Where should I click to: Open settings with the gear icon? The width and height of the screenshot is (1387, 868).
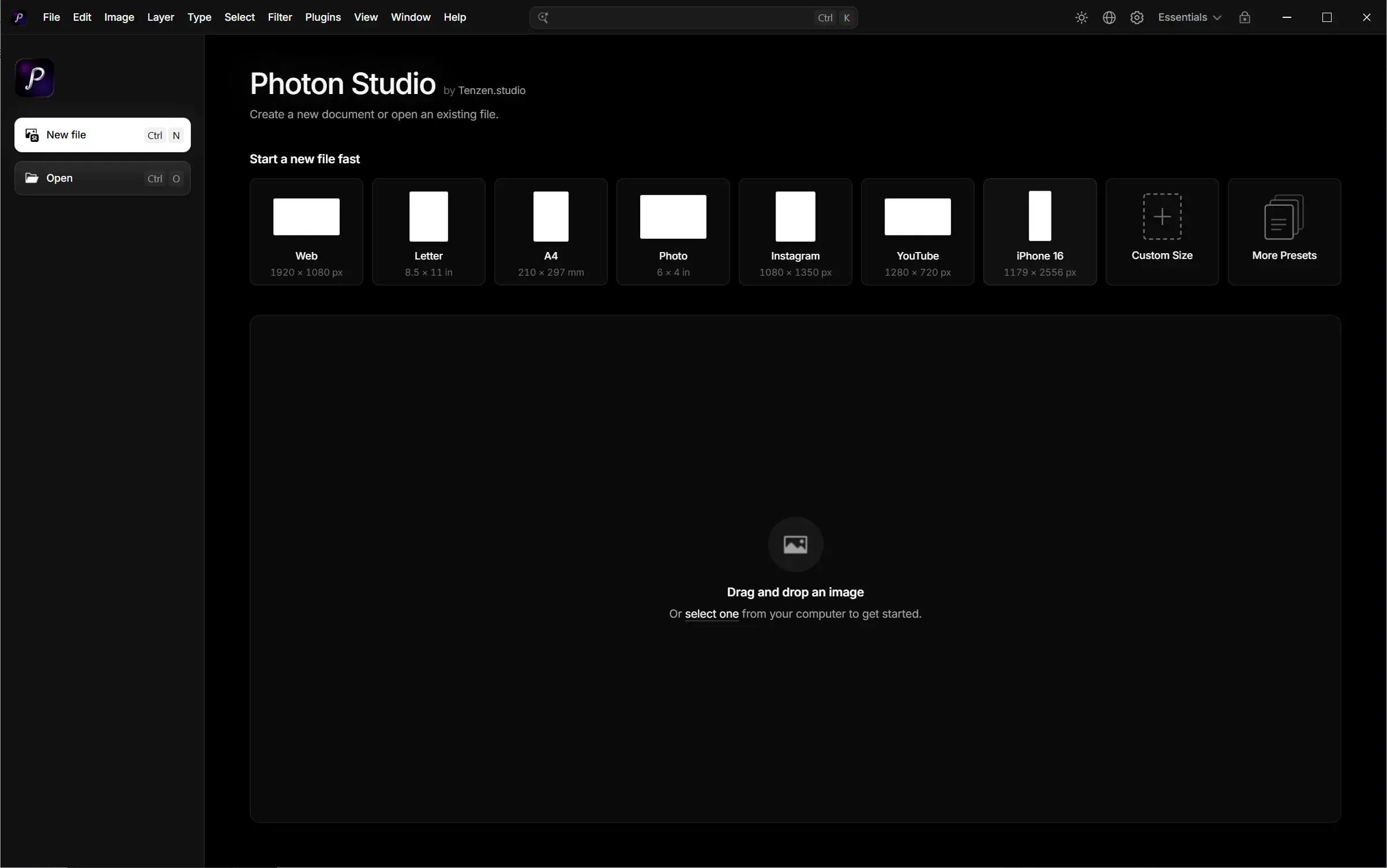pyautogui.click(x=1137, y=17)
